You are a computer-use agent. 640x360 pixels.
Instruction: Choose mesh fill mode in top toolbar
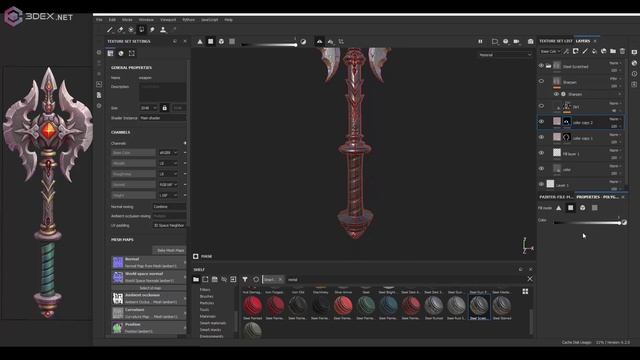pos(221,42)
